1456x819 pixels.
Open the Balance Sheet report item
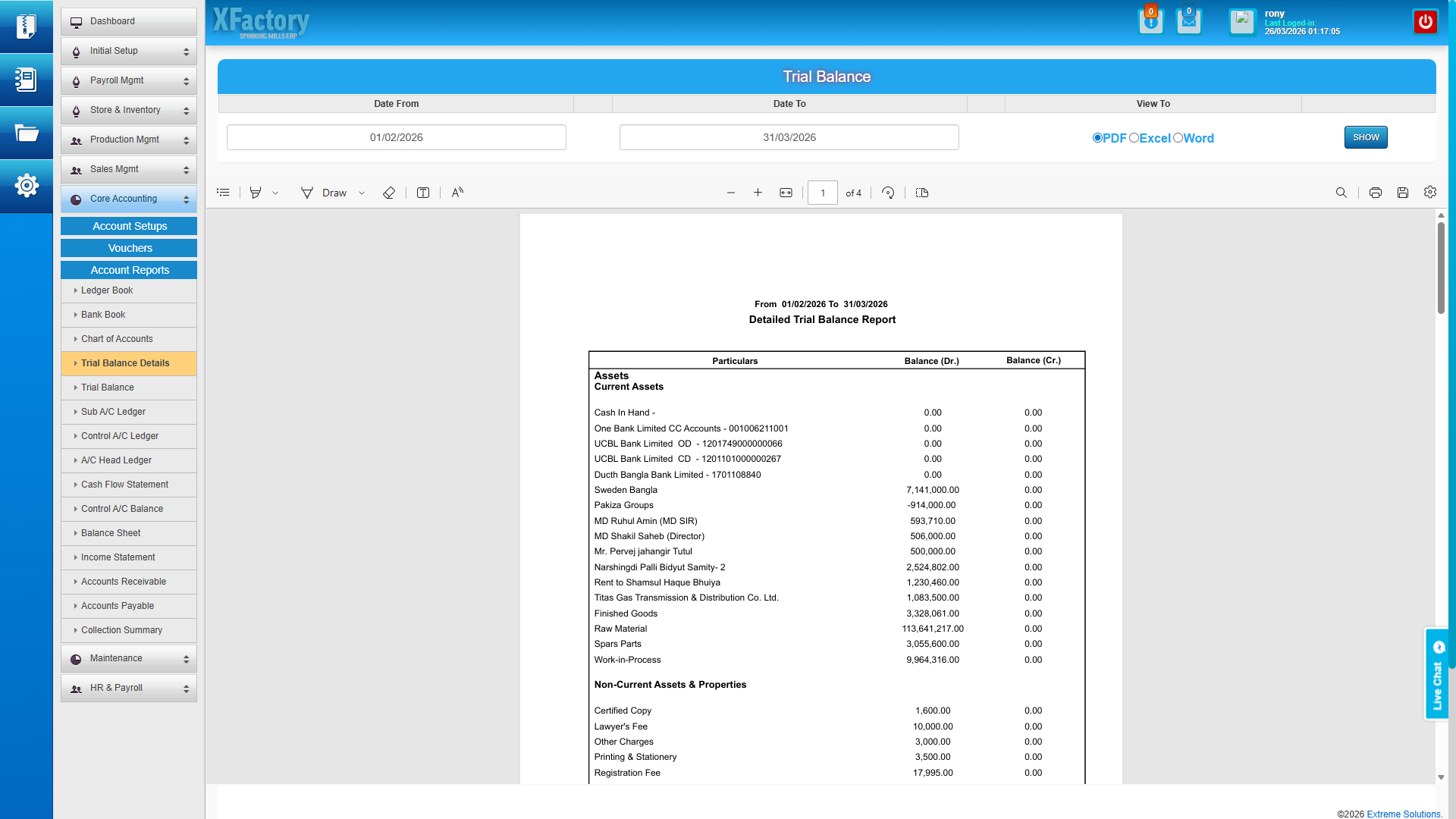pyautogui.click(x=111, y=533)
